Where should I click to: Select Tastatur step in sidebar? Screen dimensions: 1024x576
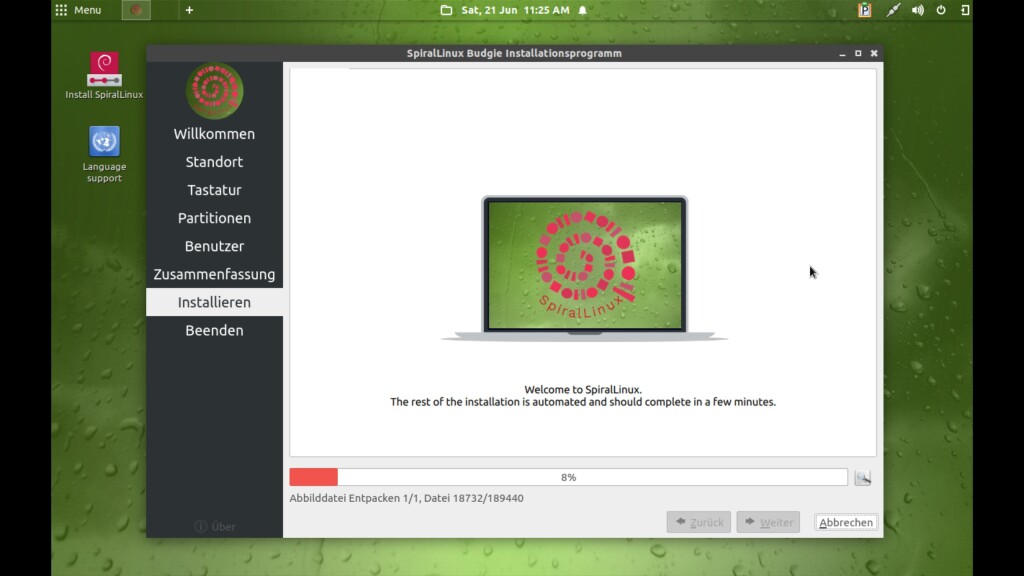point(214,189)
